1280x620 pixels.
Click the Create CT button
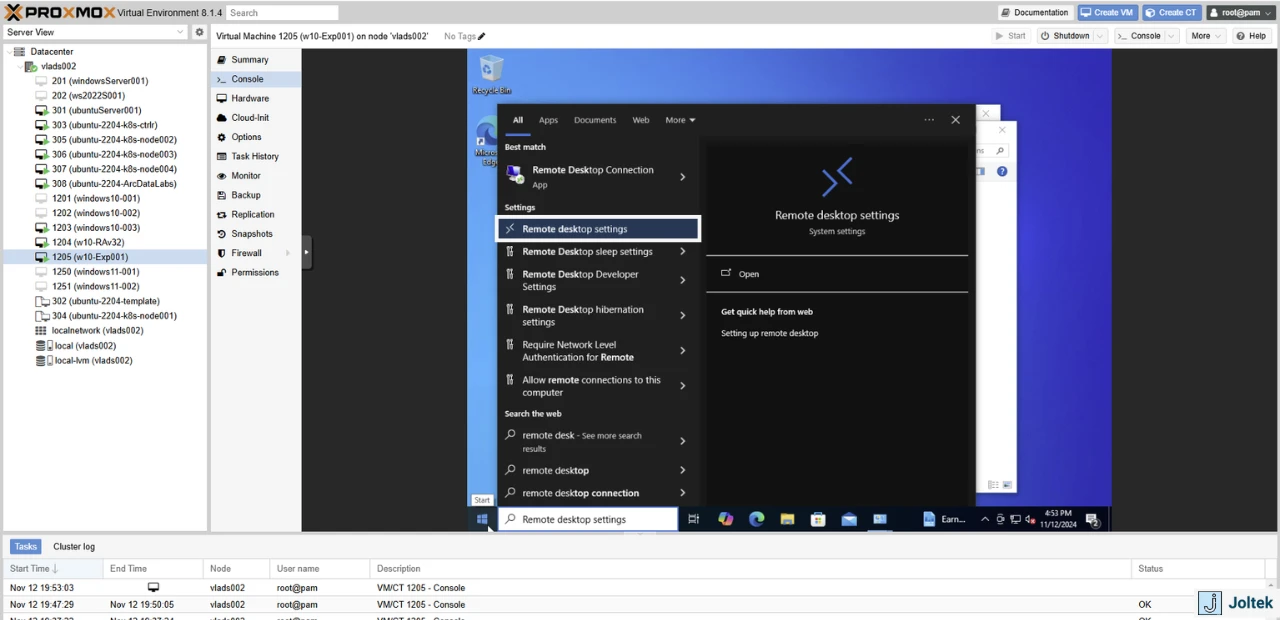(x=1171, y=13)
